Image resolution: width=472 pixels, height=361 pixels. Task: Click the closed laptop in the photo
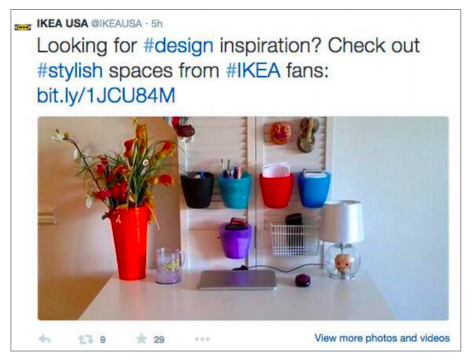click(x=237, y=280)
